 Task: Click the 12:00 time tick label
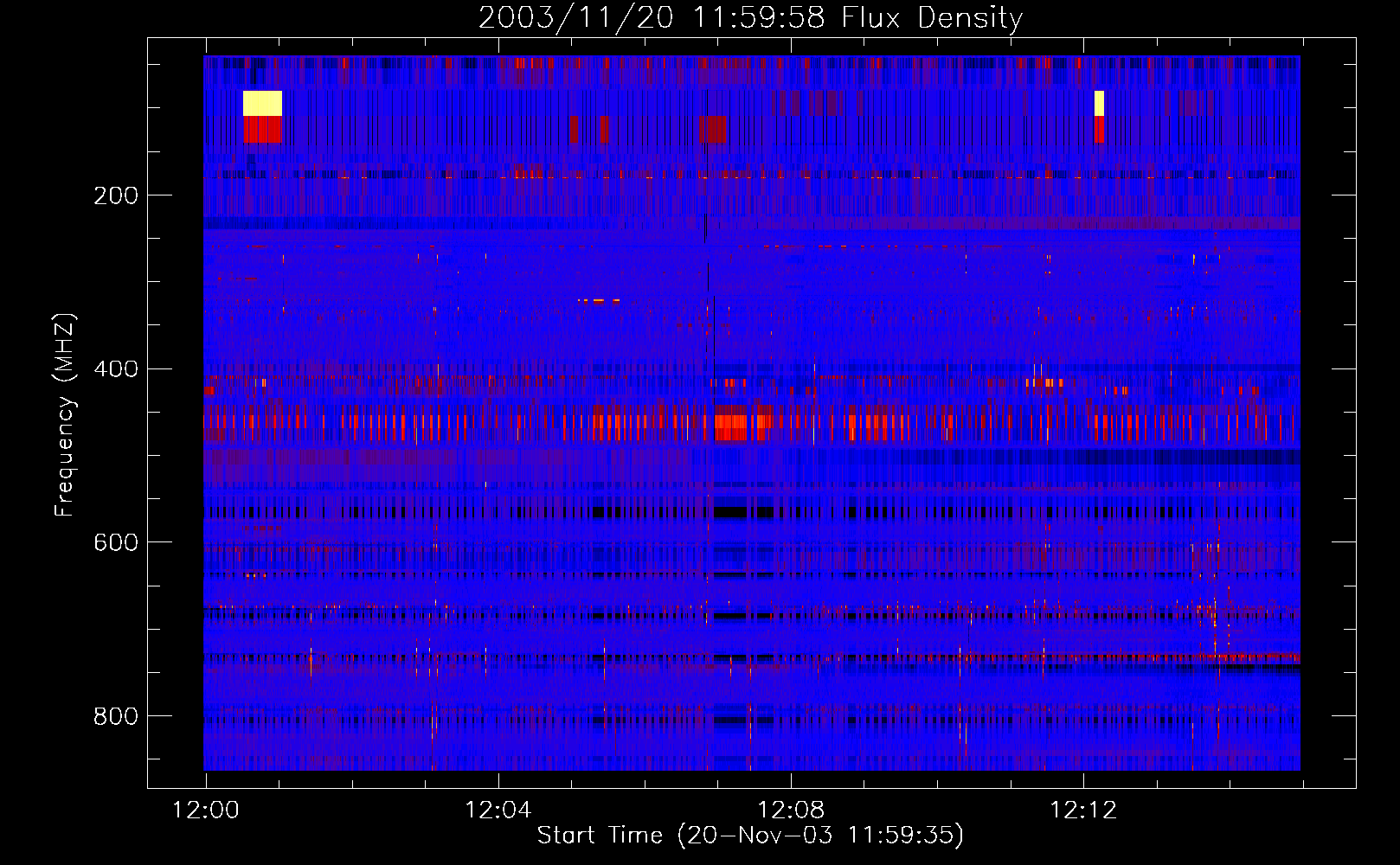click(x=205, y=811)
